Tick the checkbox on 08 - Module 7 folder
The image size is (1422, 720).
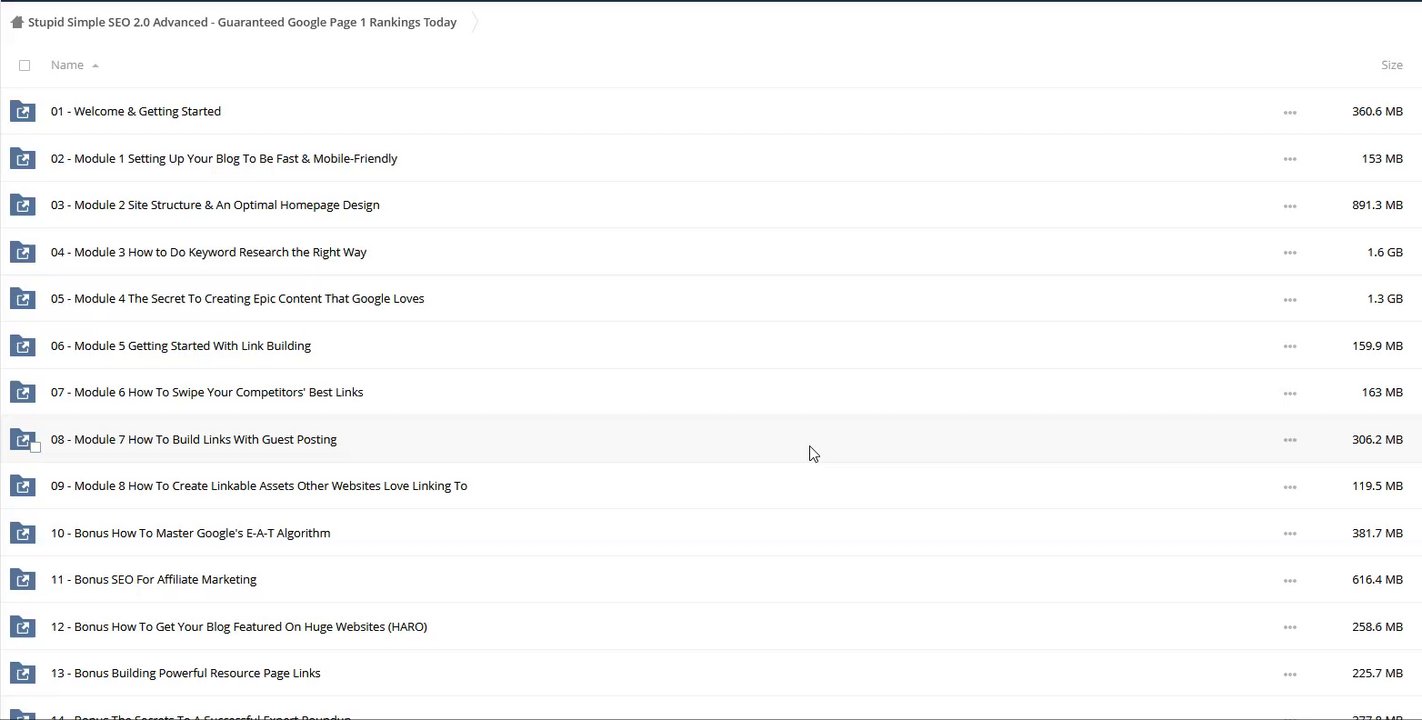[35, 447]
